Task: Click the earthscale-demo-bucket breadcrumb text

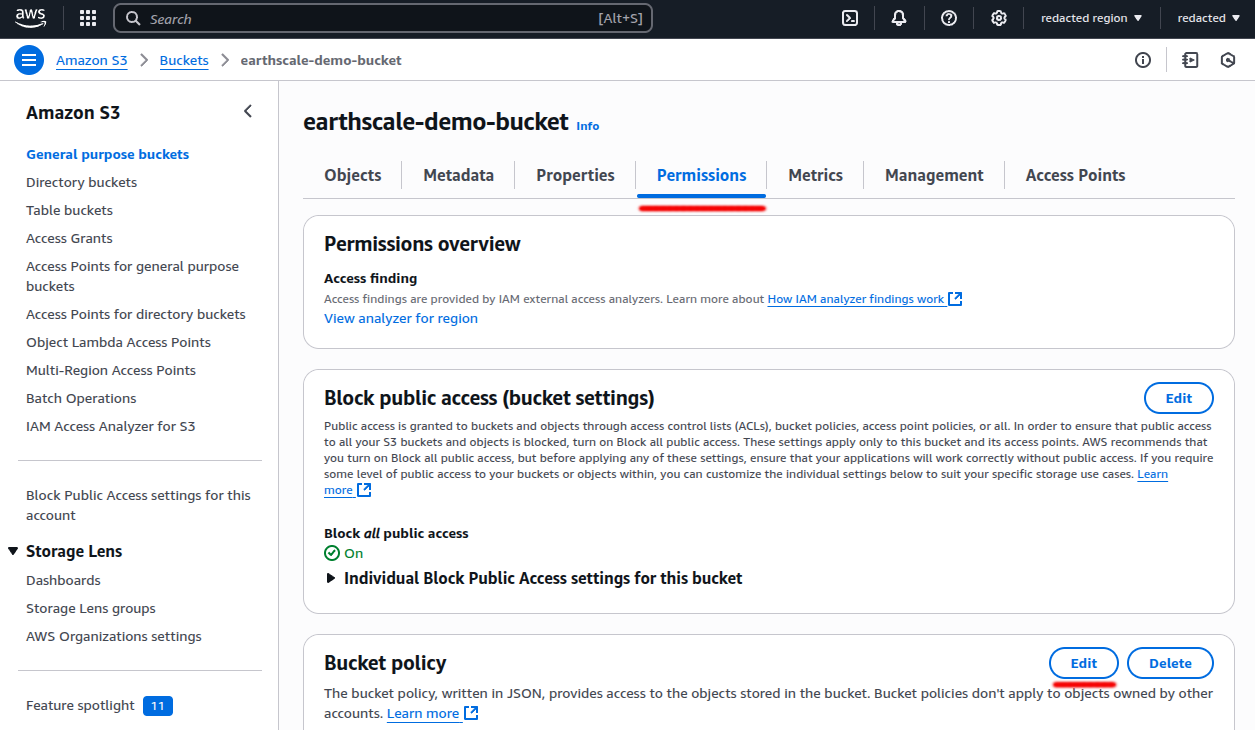Action: coord(321,60)
